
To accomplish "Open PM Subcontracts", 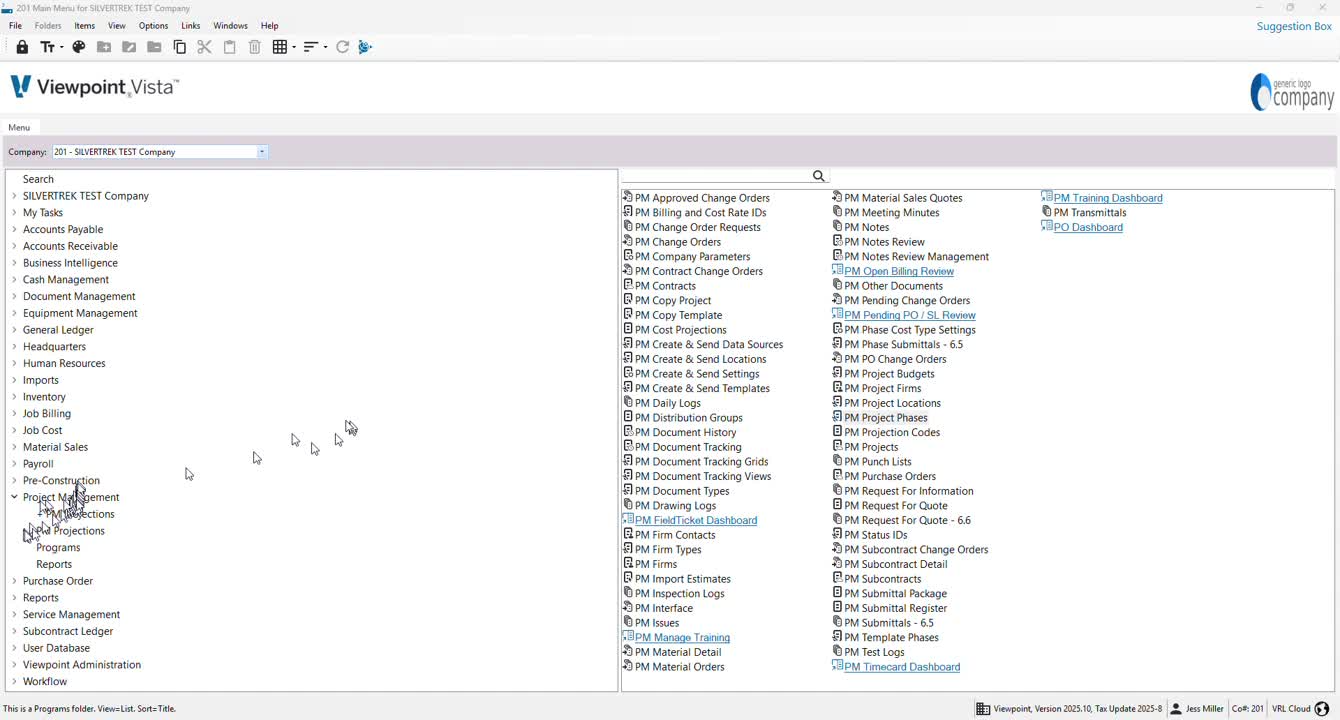I will (x=883, y=578).
